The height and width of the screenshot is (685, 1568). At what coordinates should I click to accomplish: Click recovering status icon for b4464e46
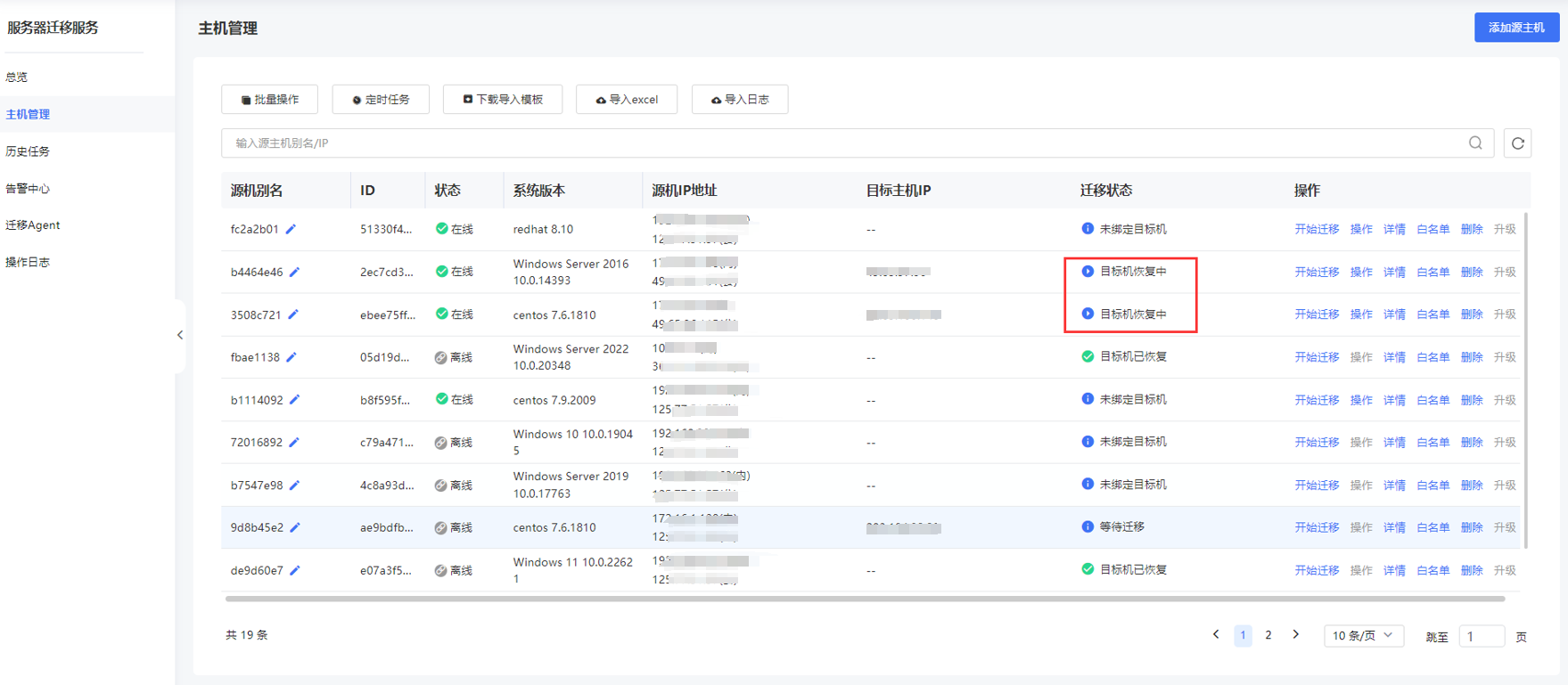coord(1088,272)
